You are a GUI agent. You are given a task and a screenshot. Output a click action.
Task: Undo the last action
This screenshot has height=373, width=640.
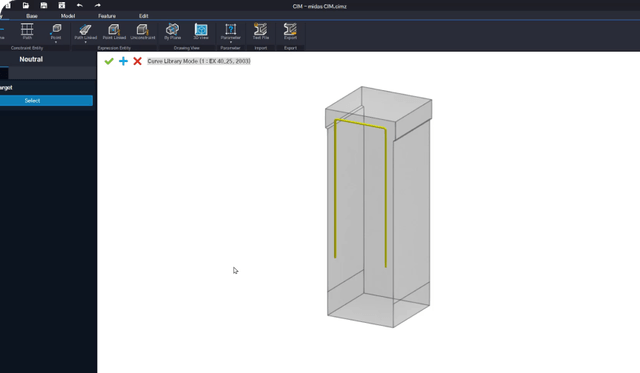click(x=80, y=5)
